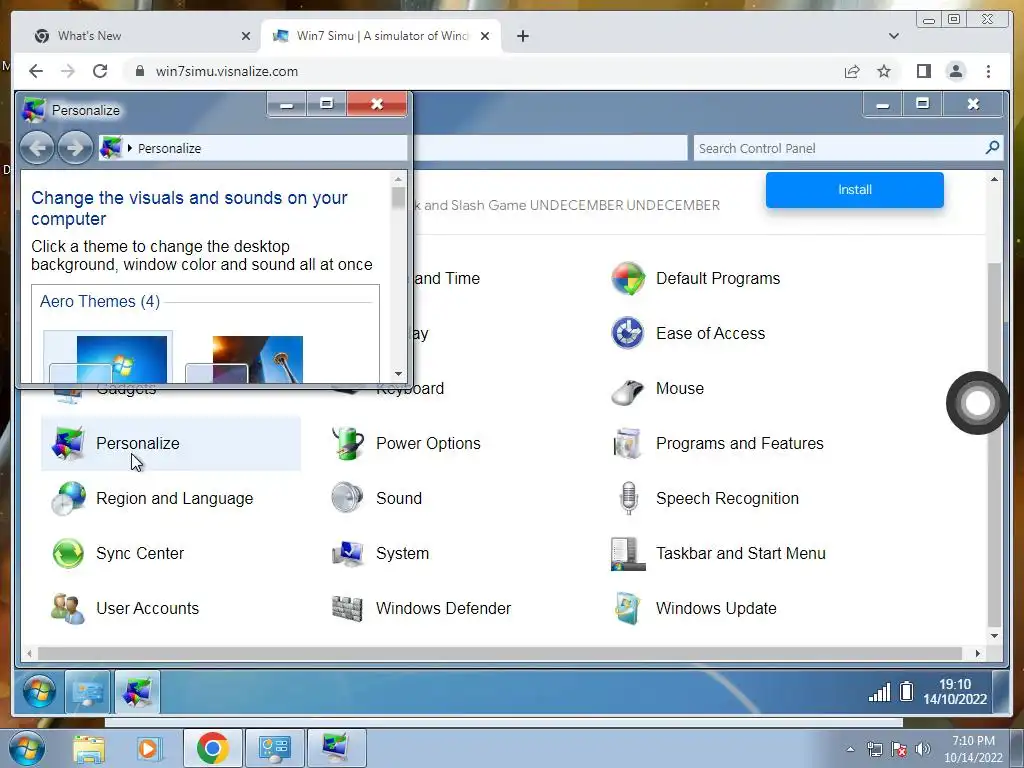Click Chrome icon in host taskbar
Image resolution: width=1024 pixels, height=768 pixels.
tap(212, 748)
